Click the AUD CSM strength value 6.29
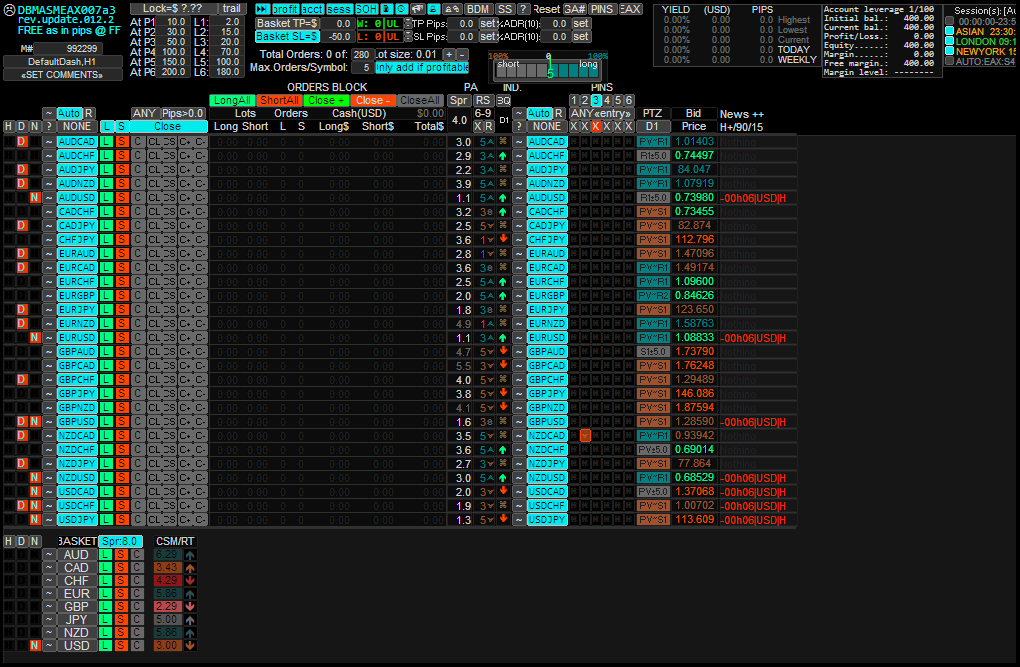 click(x=167, y=555)
